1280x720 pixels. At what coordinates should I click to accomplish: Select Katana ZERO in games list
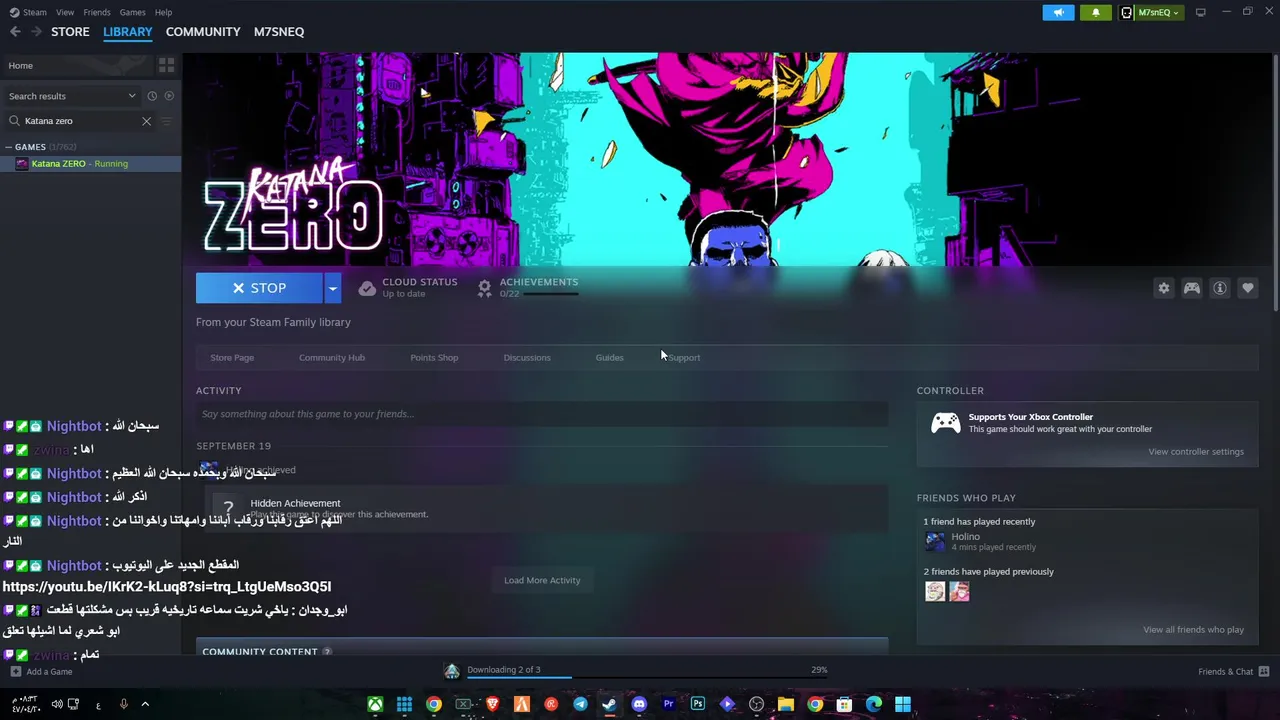(90, 164)
